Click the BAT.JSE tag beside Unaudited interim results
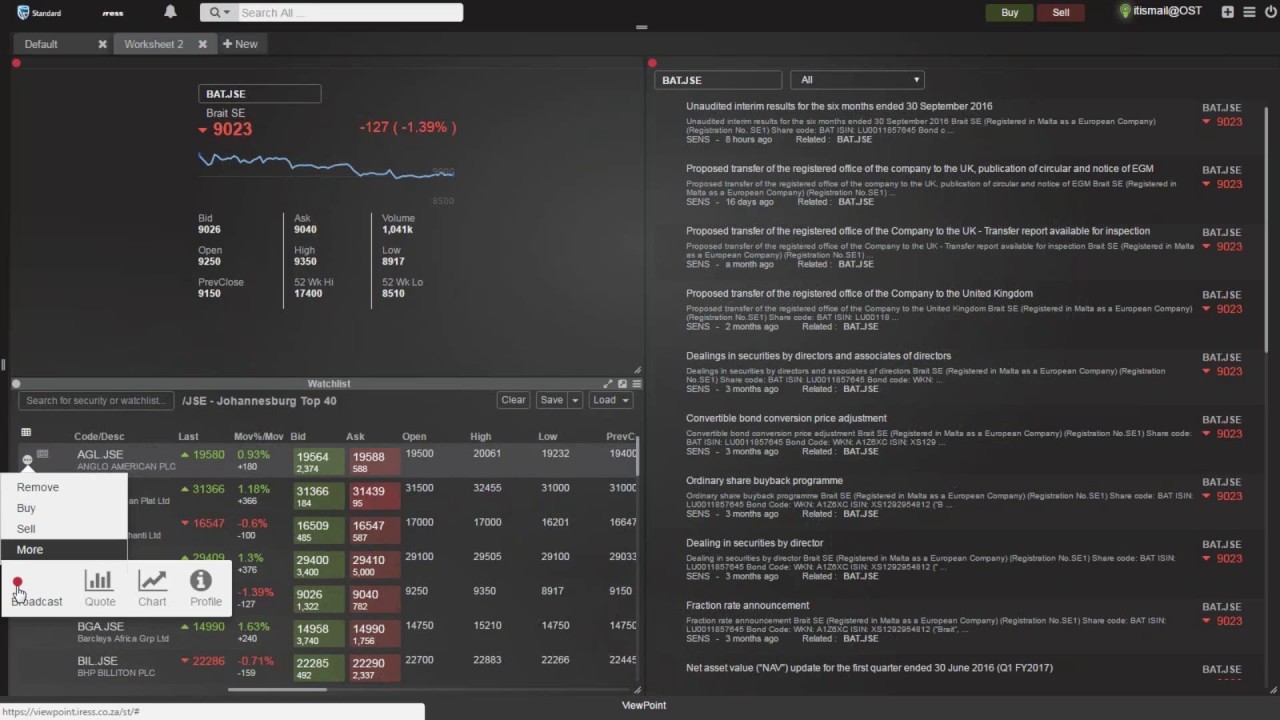The height and width of the screenshot is (720, 1280). 1221,107
